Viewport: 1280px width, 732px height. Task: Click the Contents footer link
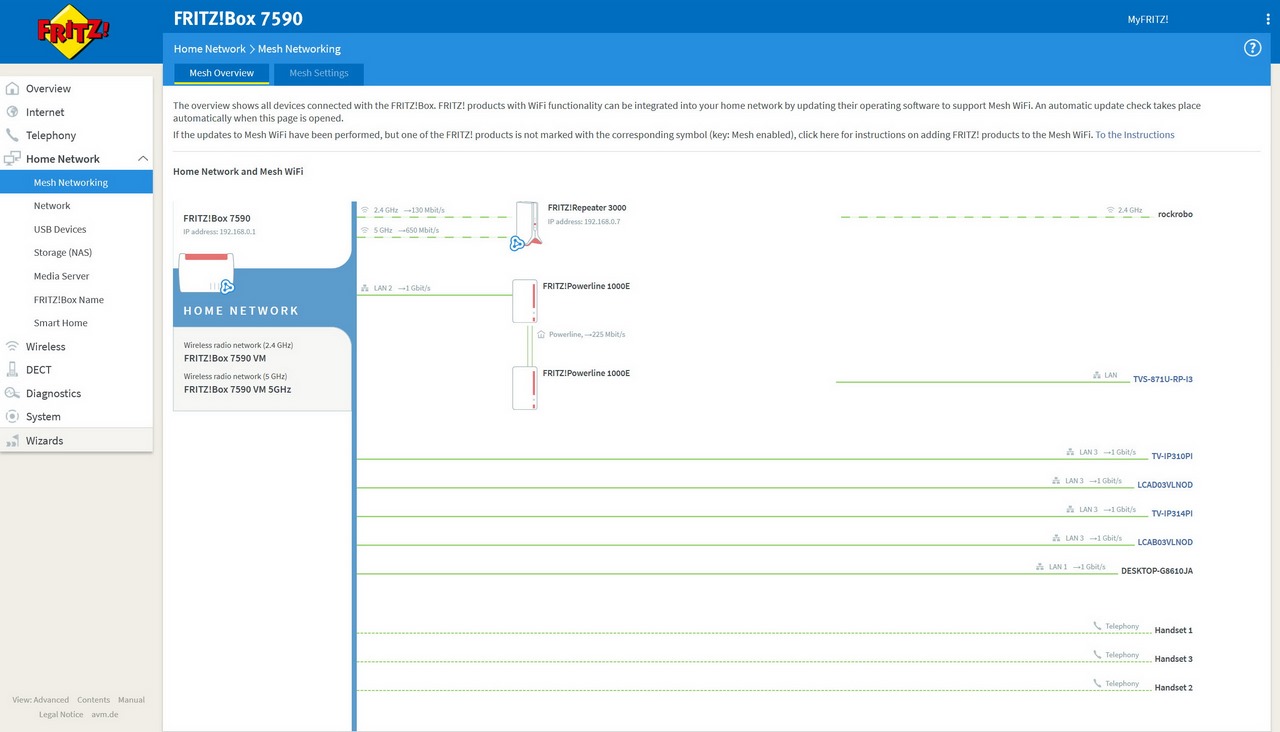click(94, 700)
